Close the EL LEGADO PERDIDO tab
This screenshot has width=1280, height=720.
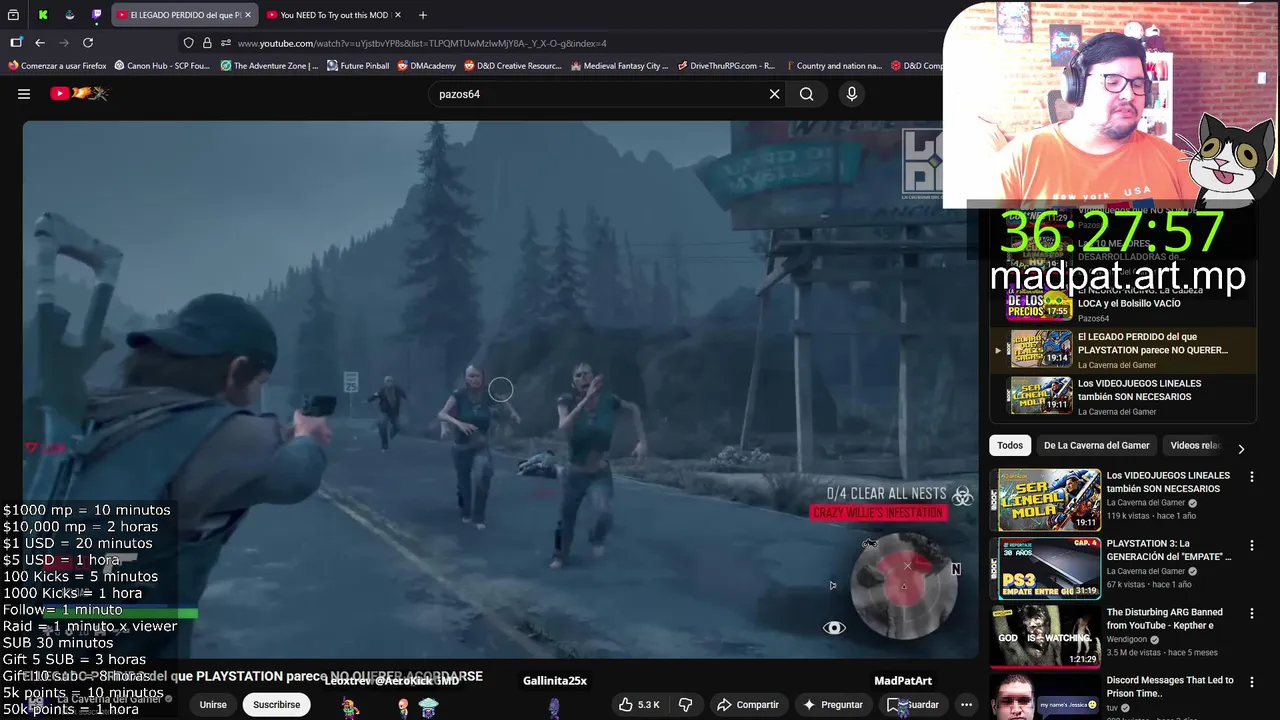click(x=248, y=15)
